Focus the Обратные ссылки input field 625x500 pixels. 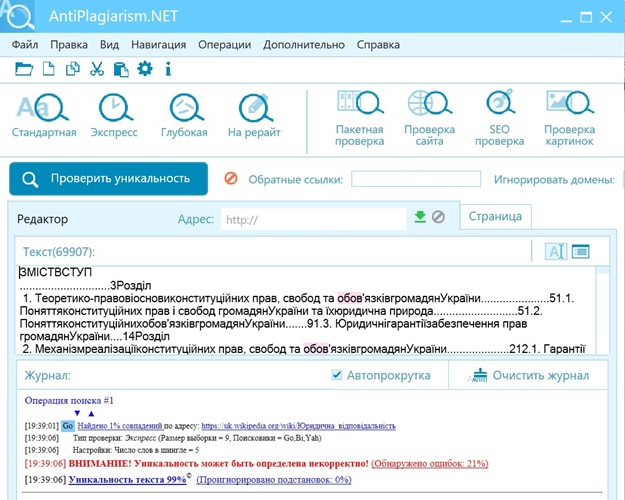tap(416, 179)
